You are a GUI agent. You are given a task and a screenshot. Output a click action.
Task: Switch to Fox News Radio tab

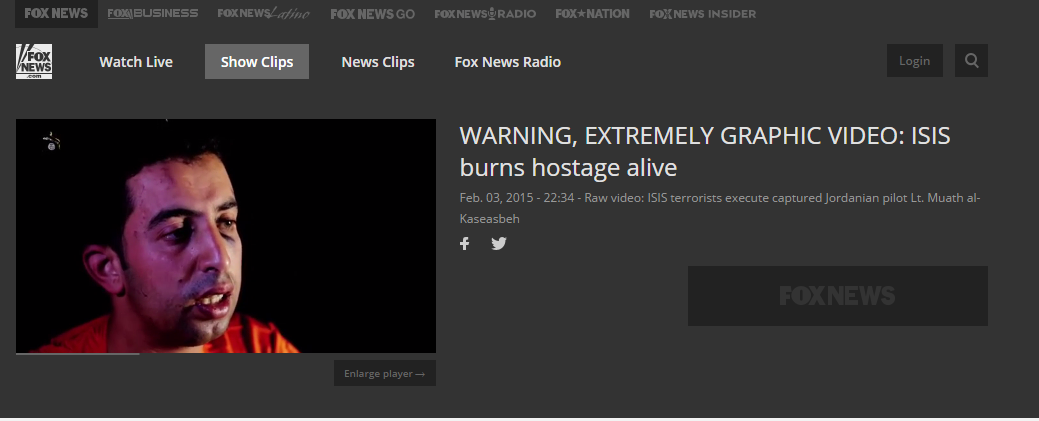tap(508, 62)
